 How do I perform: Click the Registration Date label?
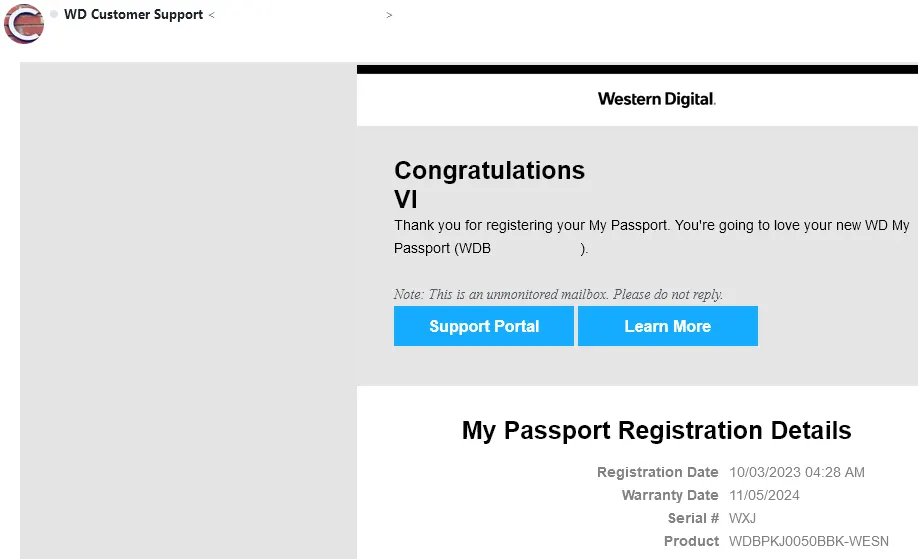point(657,472)
